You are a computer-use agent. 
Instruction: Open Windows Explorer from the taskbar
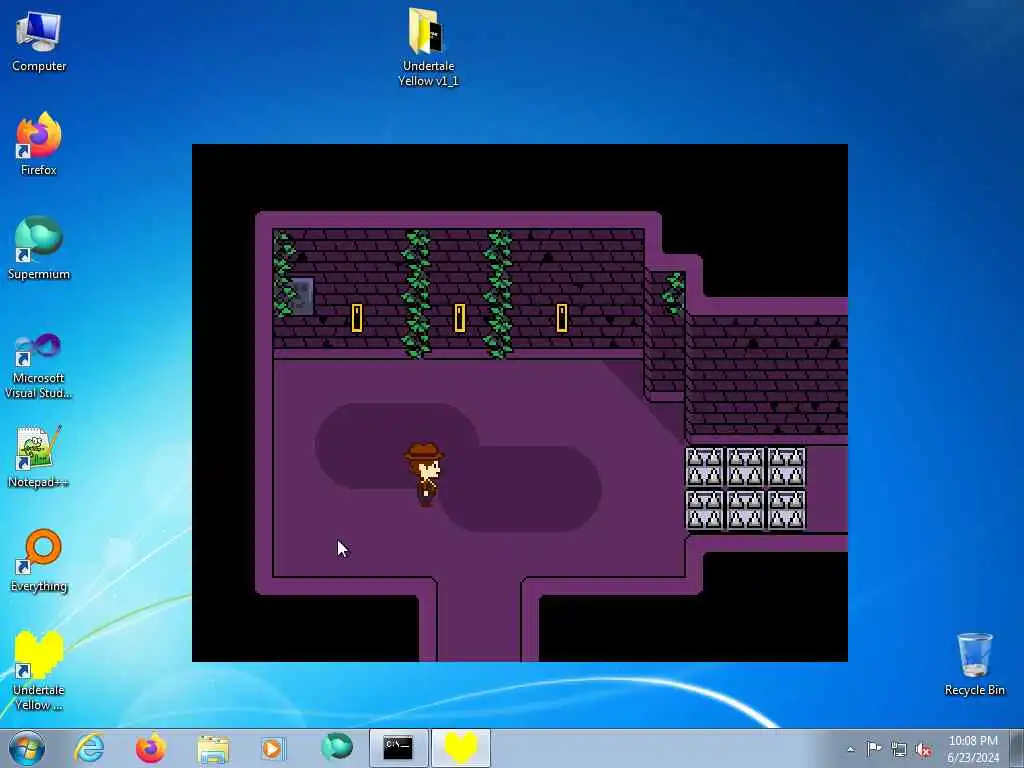pyautogui.click(x=213, y=748)
